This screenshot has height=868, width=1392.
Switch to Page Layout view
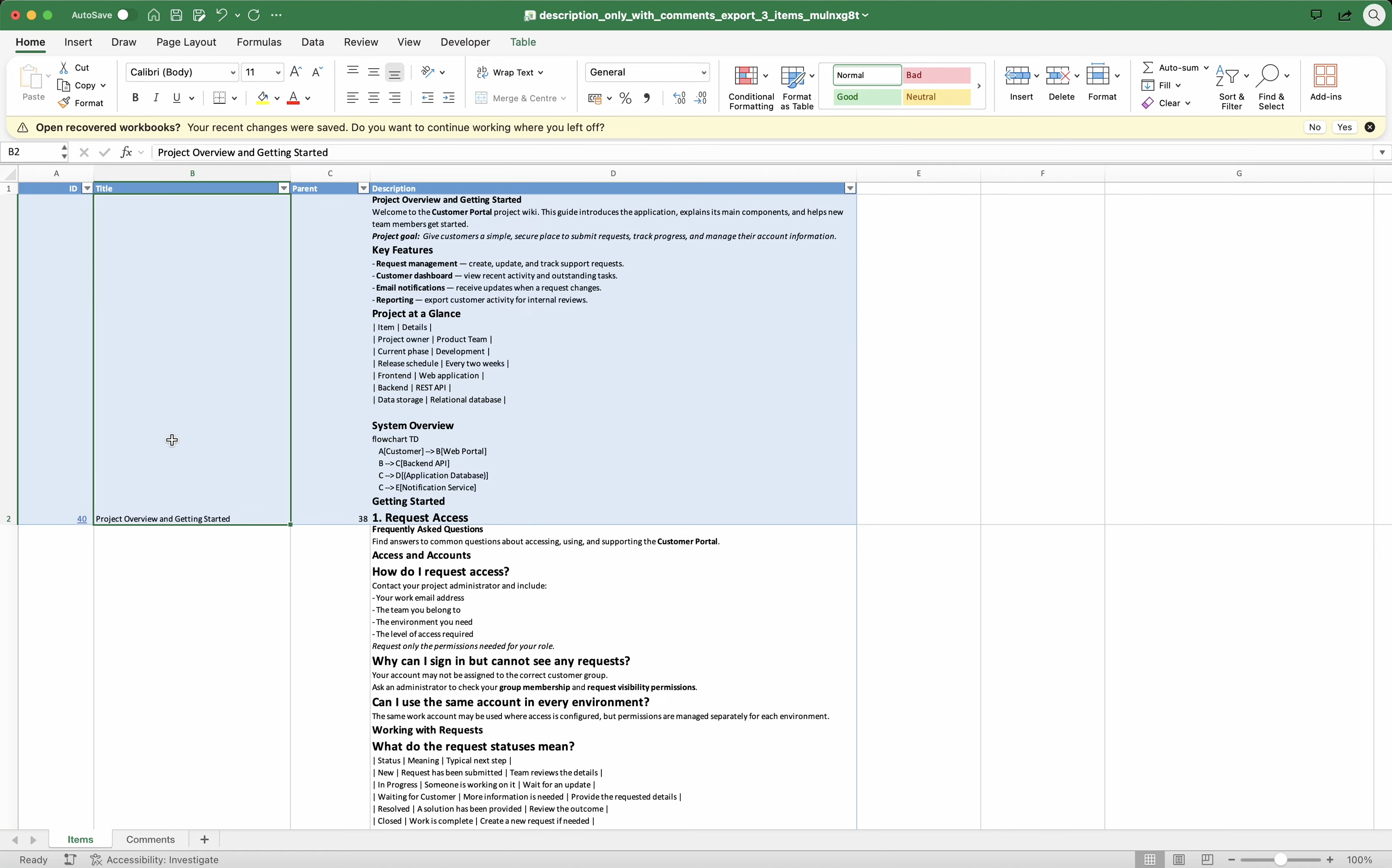click(1178, 859)
